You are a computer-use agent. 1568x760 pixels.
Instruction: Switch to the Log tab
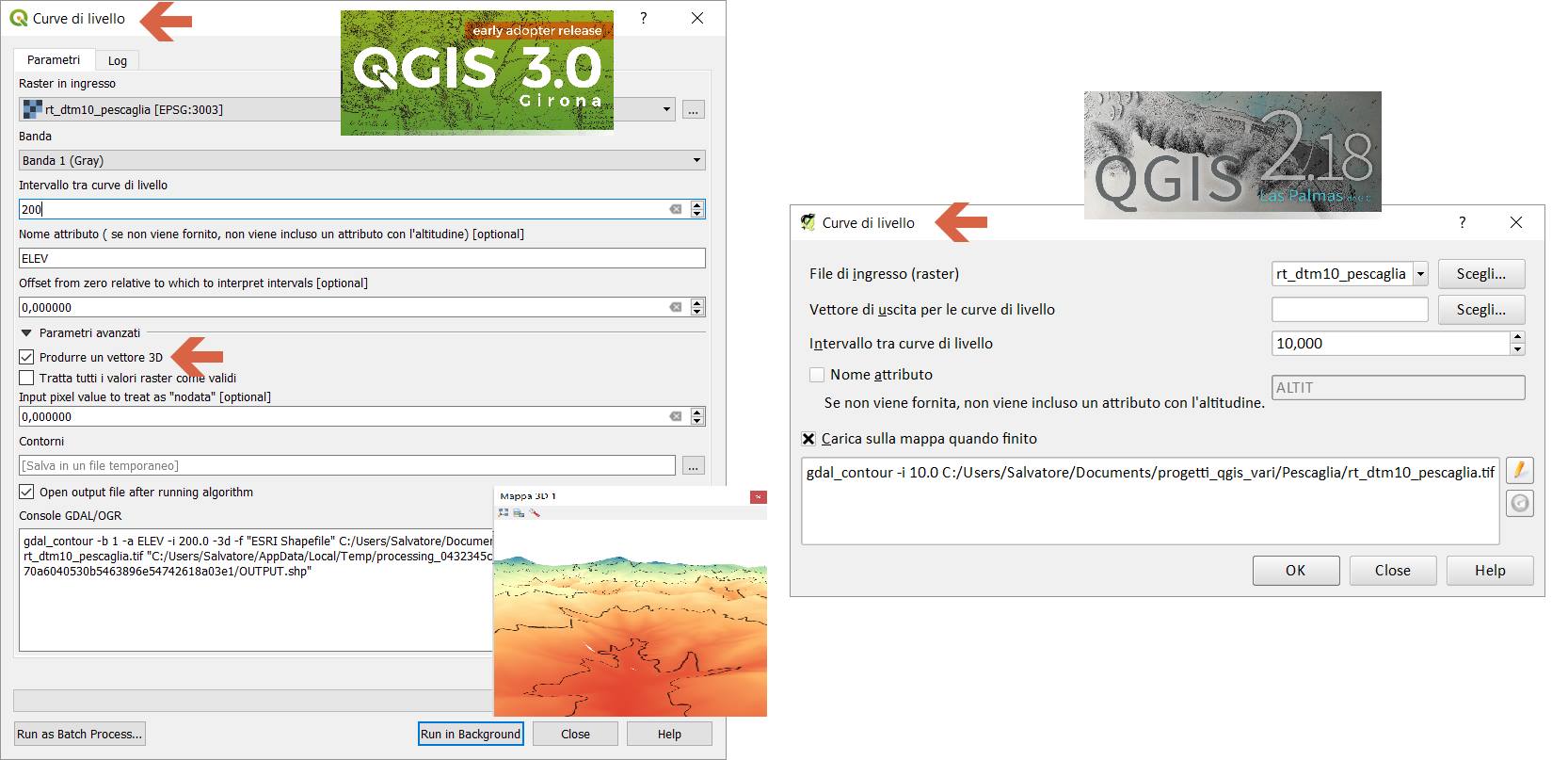point(117,60)
